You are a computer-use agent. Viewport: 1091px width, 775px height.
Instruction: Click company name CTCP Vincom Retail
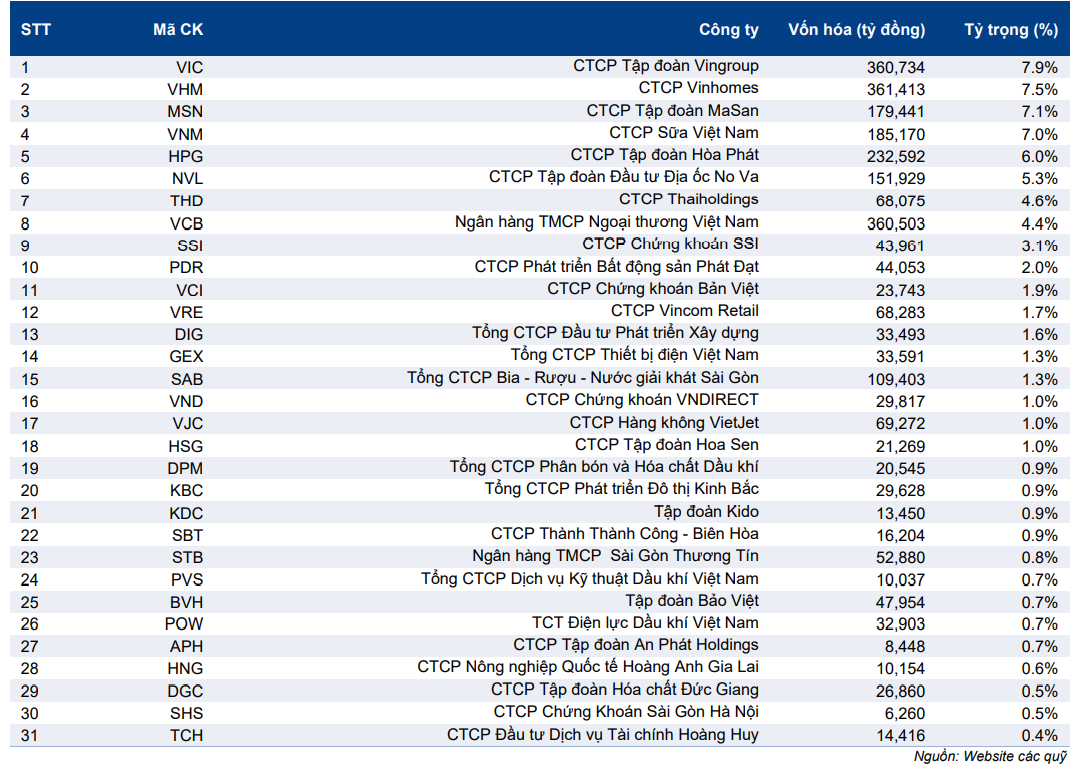point(685,311)
